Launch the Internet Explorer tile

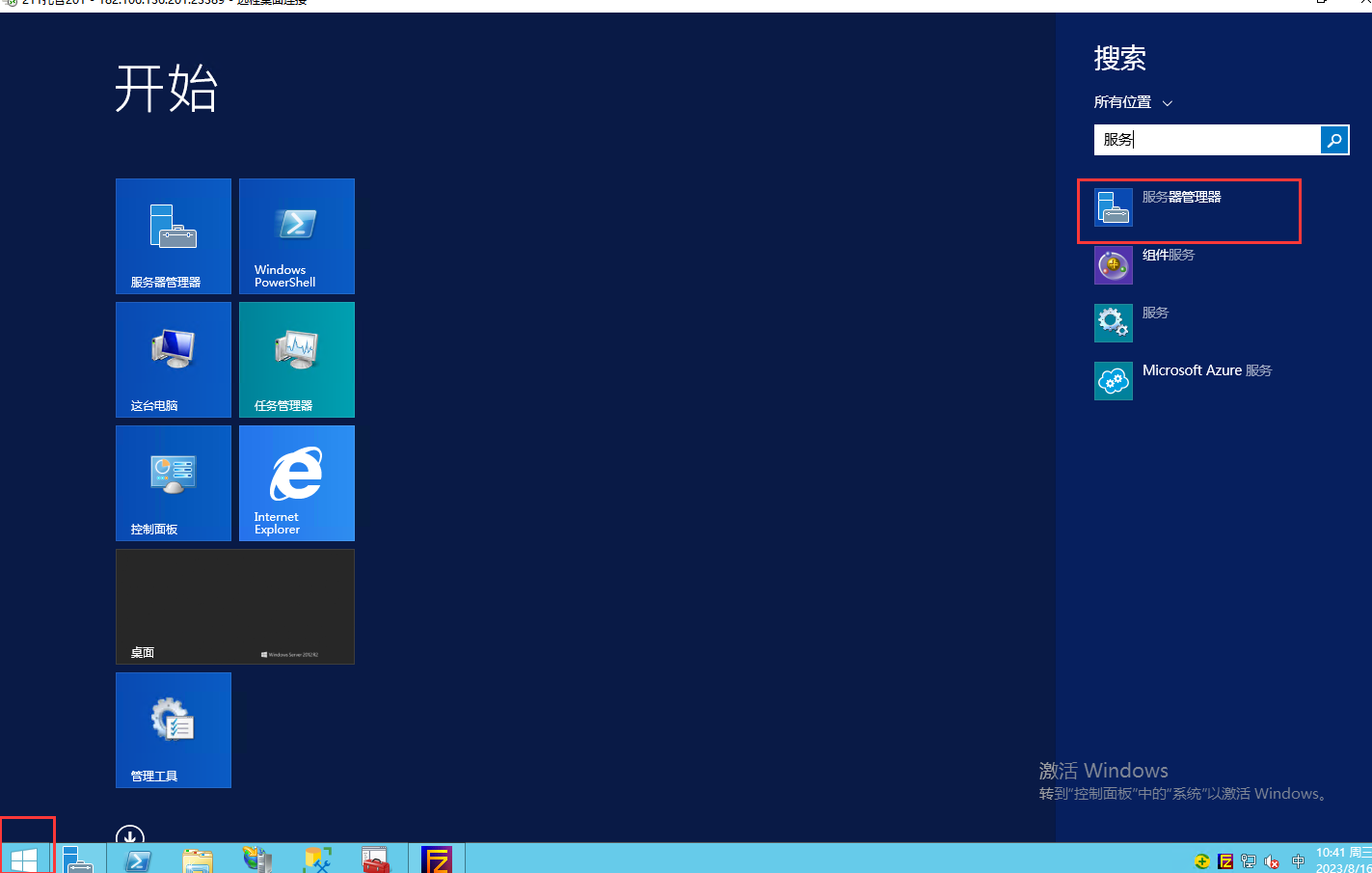click(297, 483)
